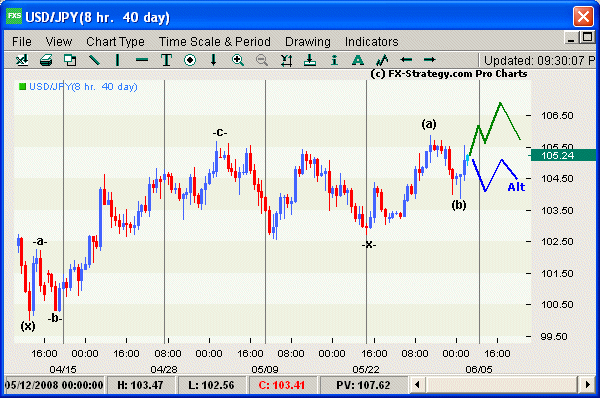
Task: Click the print chart icon
Action: (x=46, y=60)
